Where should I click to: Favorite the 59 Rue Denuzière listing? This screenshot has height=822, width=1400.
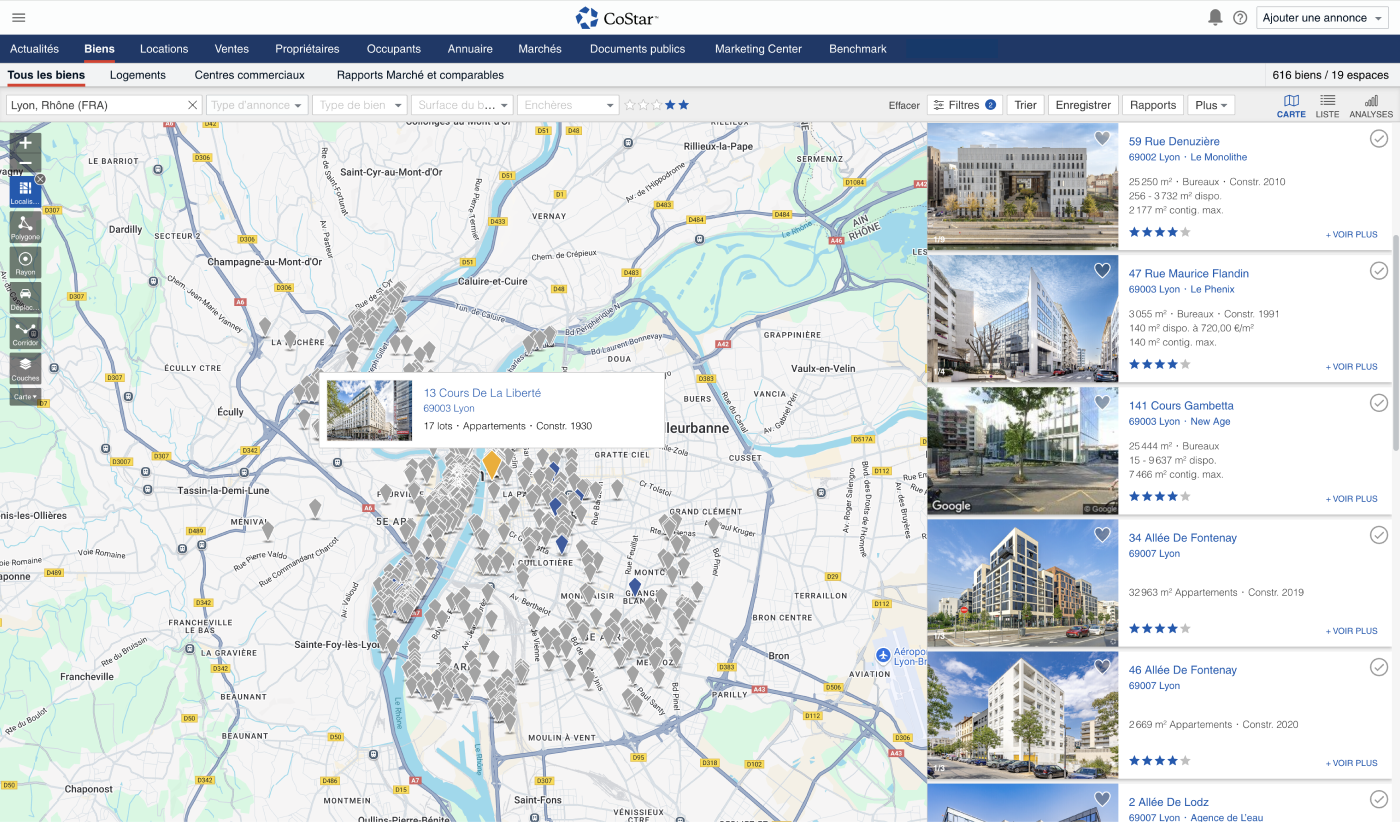pos(1102,139)
